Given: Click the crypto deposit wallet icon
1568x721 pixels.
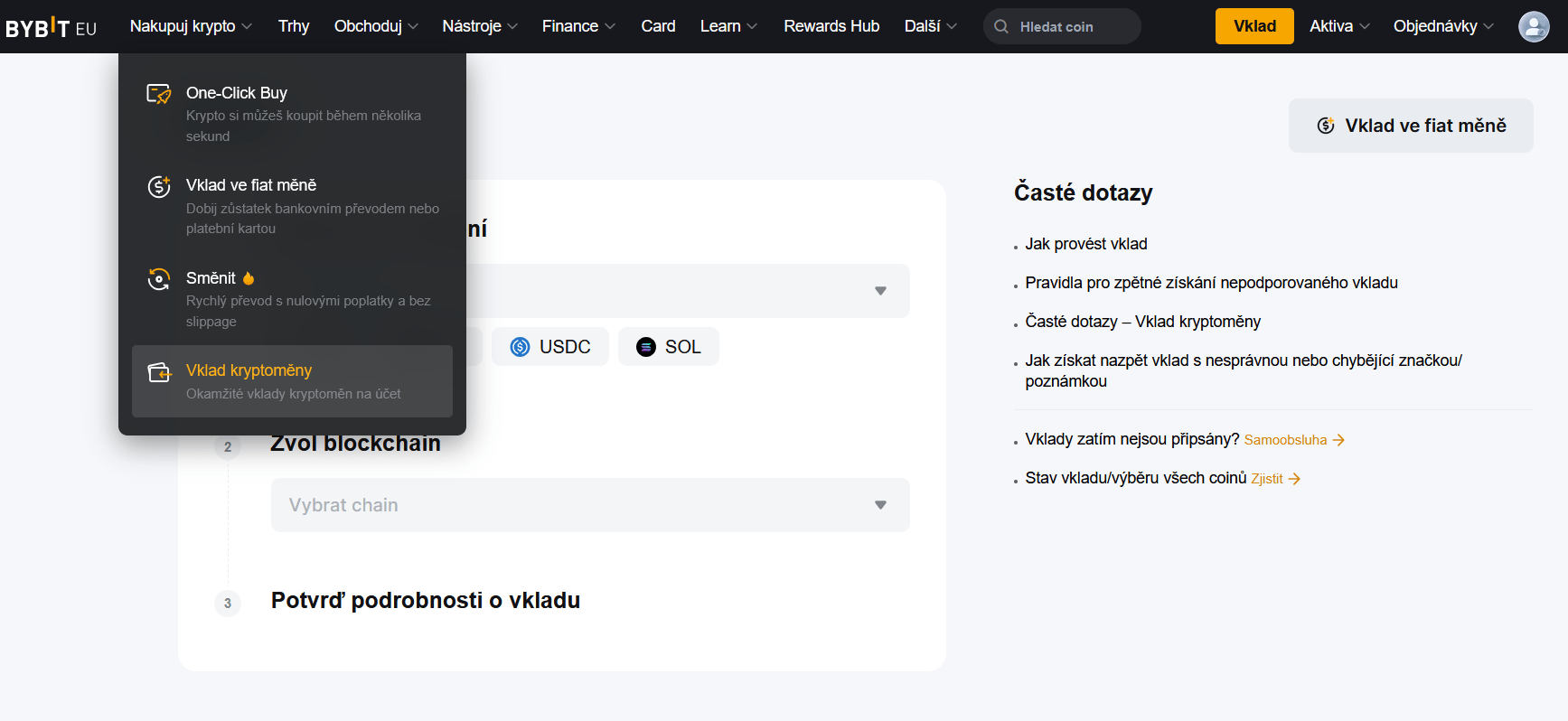Looking at the screenshot, I should (159, 372).
